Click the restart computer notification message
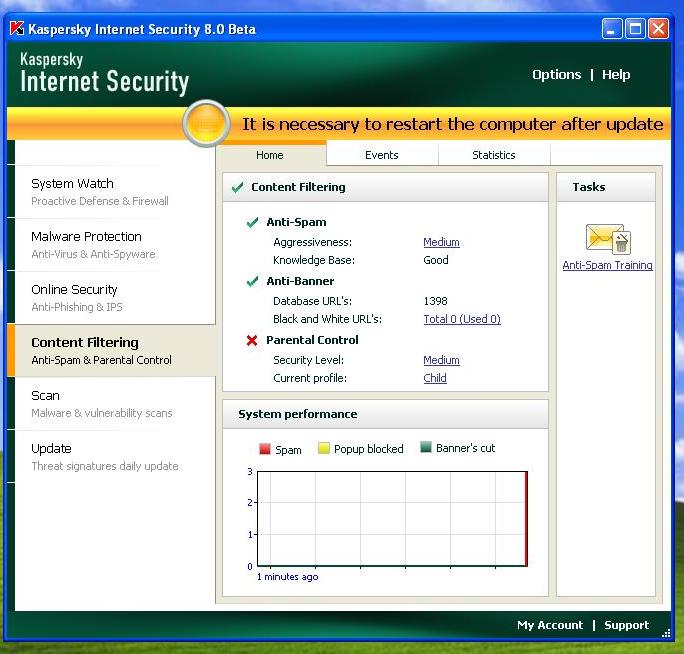 (x=452, y=124)
